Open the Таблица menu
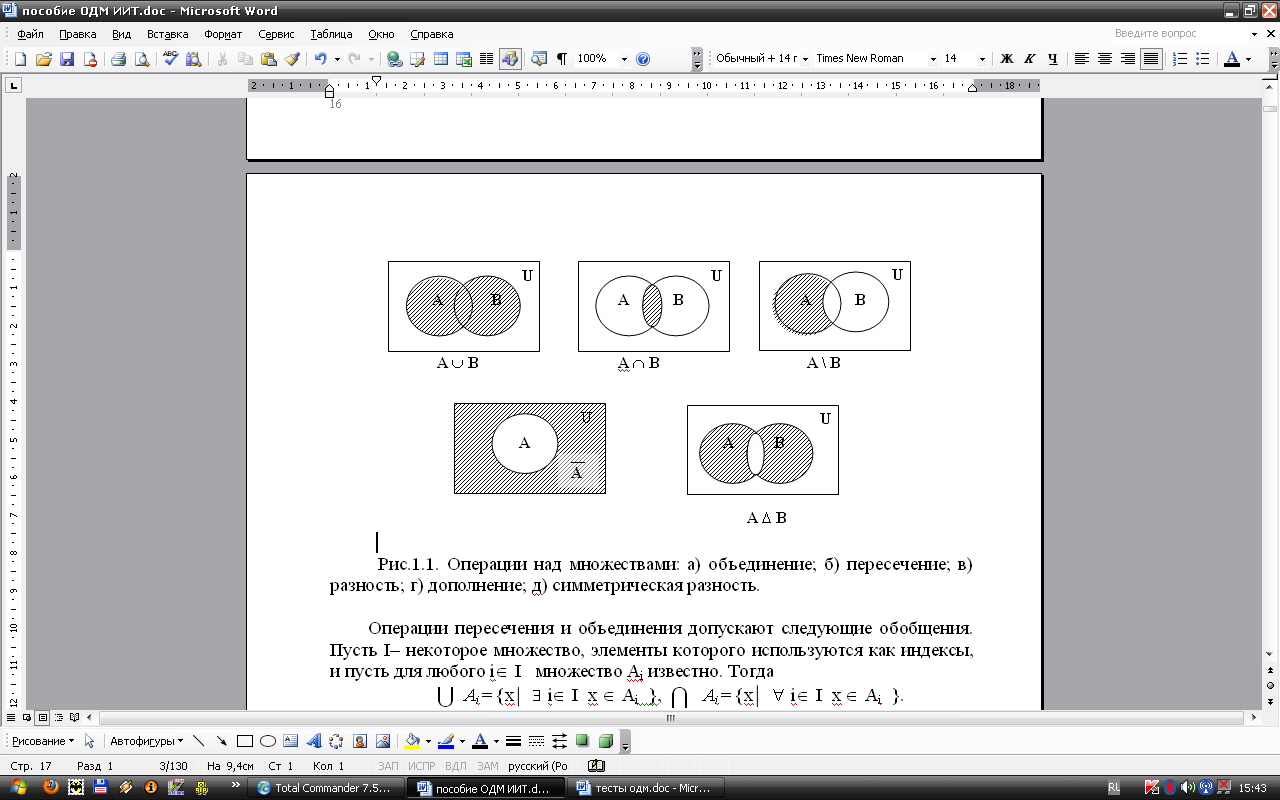The image size is (1280, 800). (x=331, y=34)
